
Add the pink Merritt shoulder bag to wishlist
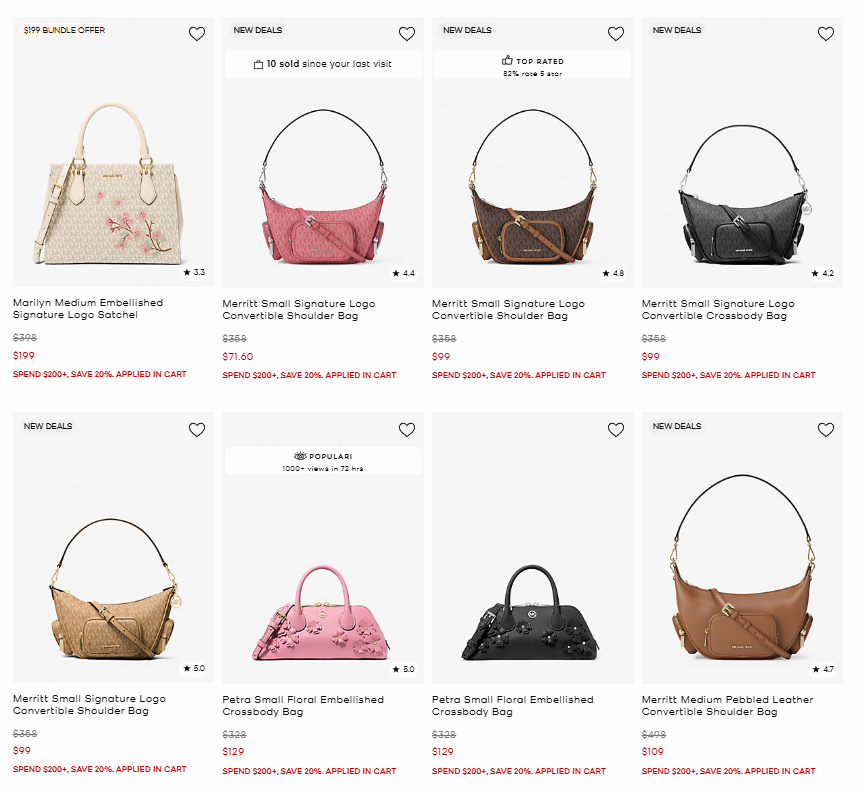406,33
